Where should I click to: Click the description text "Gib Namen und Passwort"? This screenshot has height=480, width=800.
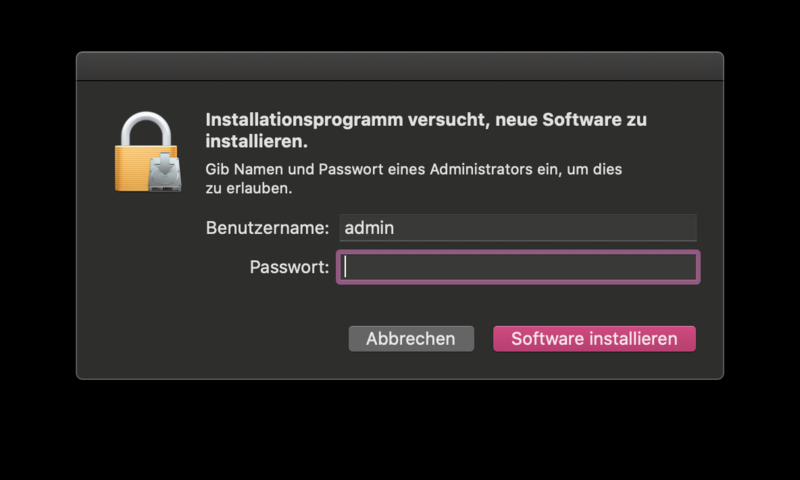(292, 170)
